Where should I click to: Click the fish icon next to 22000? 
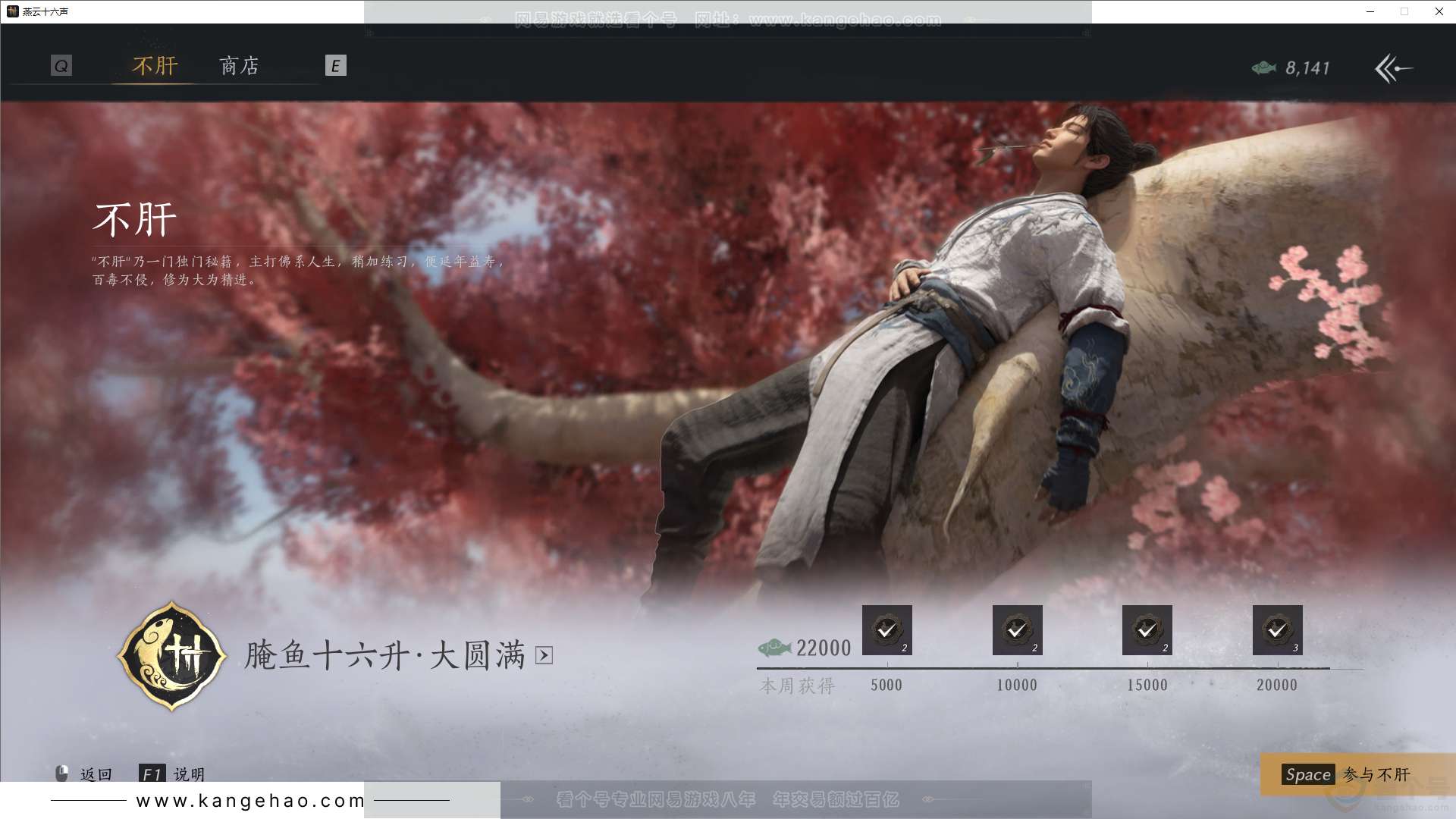pyautogui.click(x=774, y=648)
